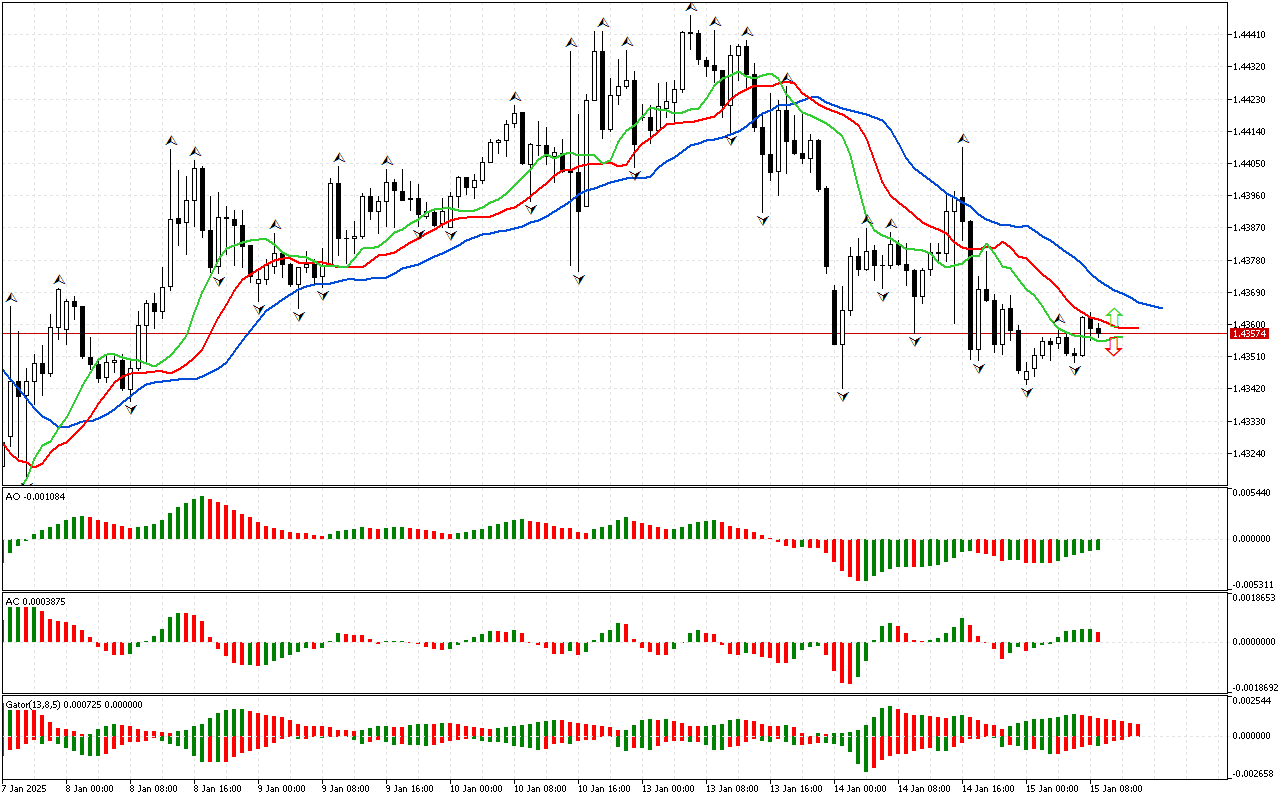Click the 1.44140 price axis label

click(1248, 131)
